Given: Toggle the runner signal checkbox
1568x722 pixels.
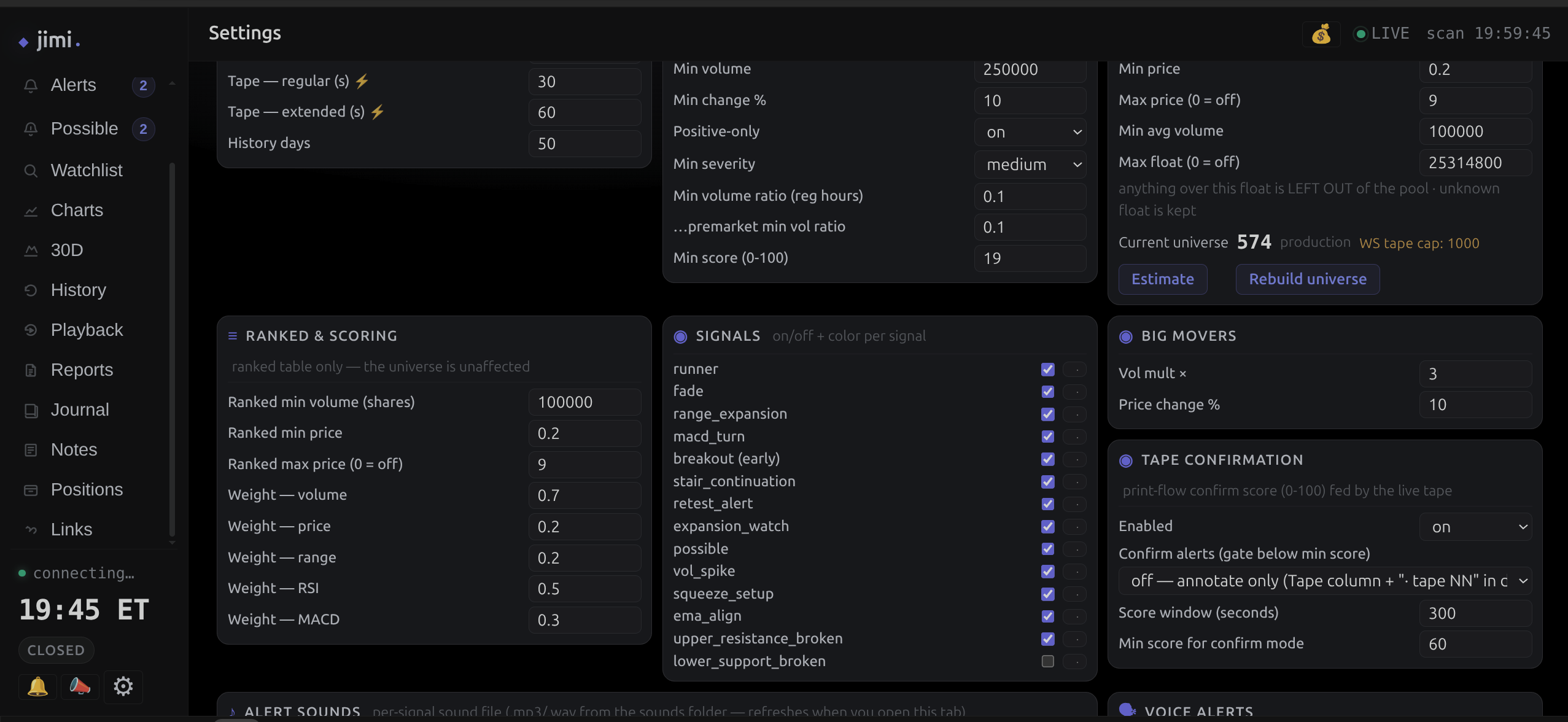Looking at the screenshot, I should pyautogui.click(x=1048, y=370).
